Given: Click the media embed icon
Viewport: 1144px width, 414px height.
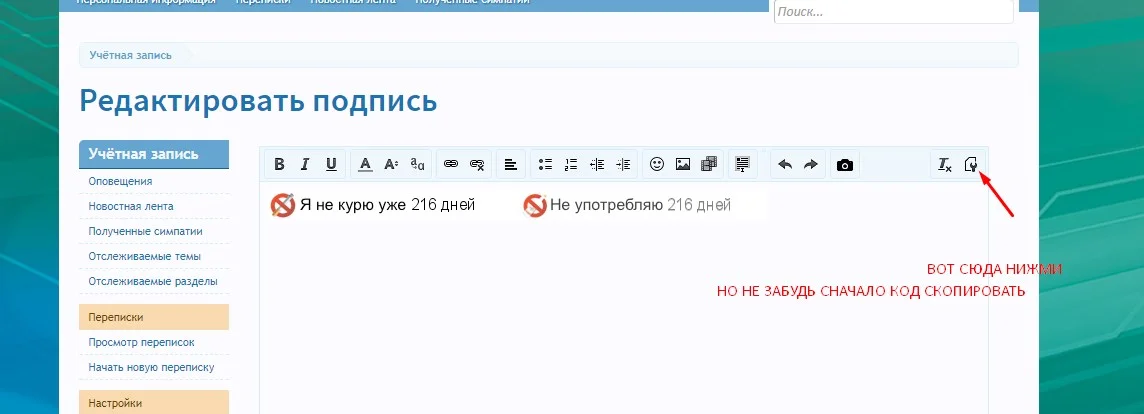Looking at the screenshot, I should [709, 164].
